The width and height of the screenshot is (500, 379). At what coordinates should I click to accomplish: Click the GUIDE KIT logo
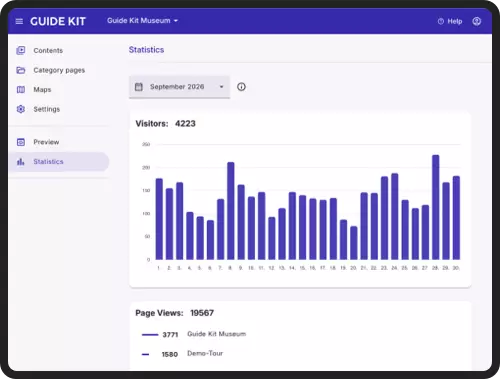[x=58, y=21]
